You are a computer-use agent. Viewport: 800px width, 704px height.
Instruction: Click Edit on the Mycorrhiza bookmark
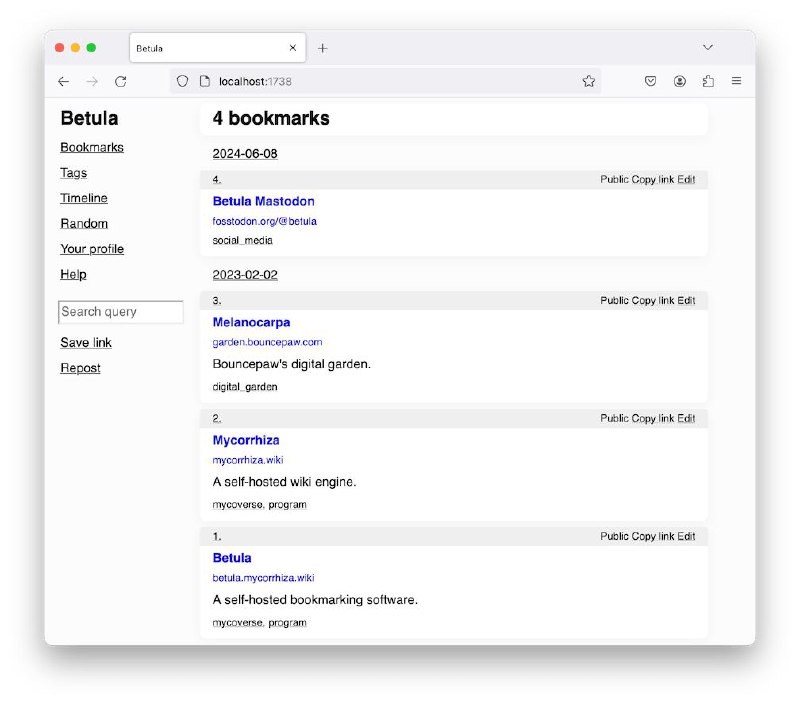pyautogui.click(x=686, y=419)
